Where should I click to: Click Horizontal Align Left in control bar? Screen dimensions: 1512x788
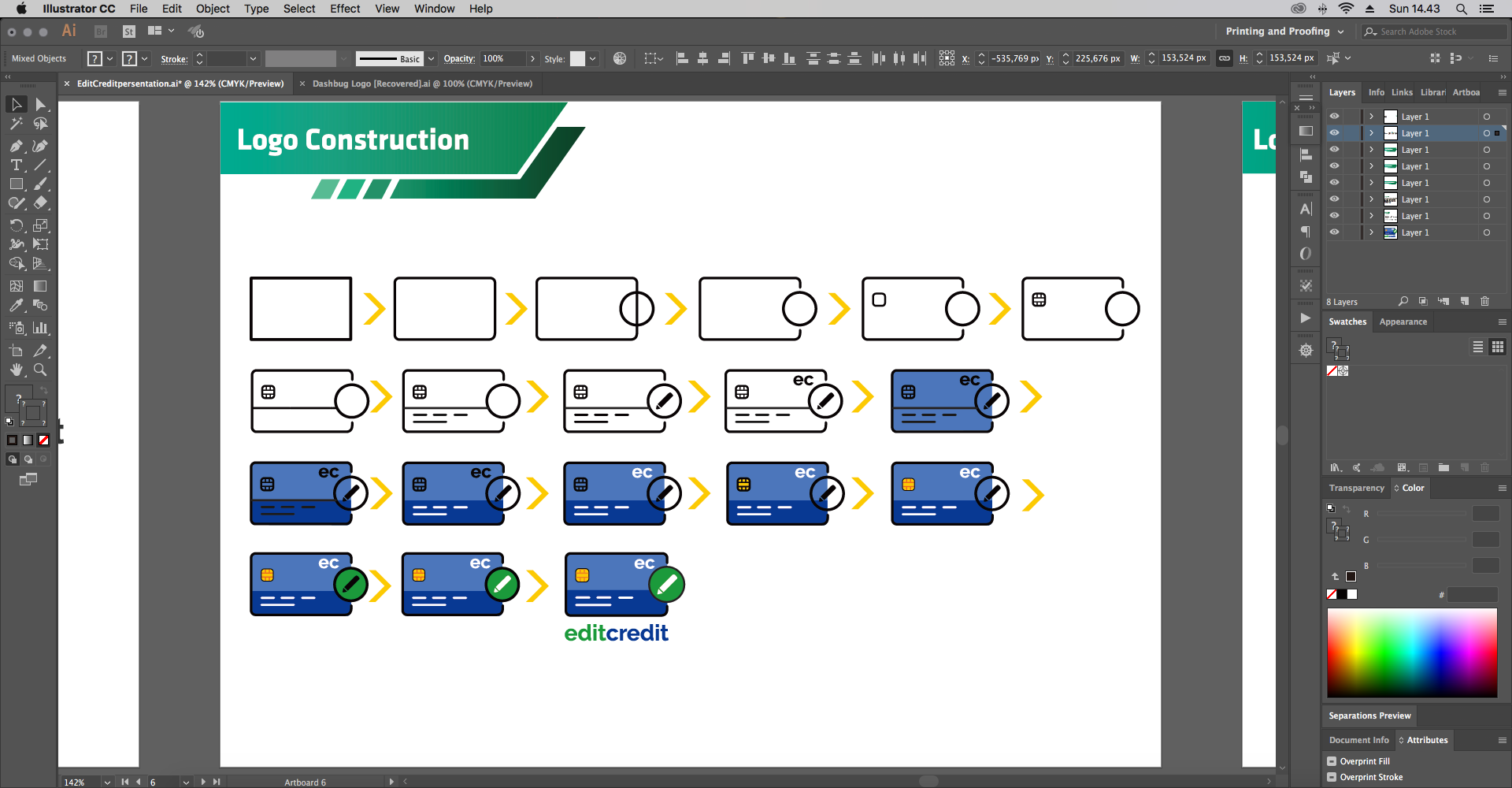point(682,58)
